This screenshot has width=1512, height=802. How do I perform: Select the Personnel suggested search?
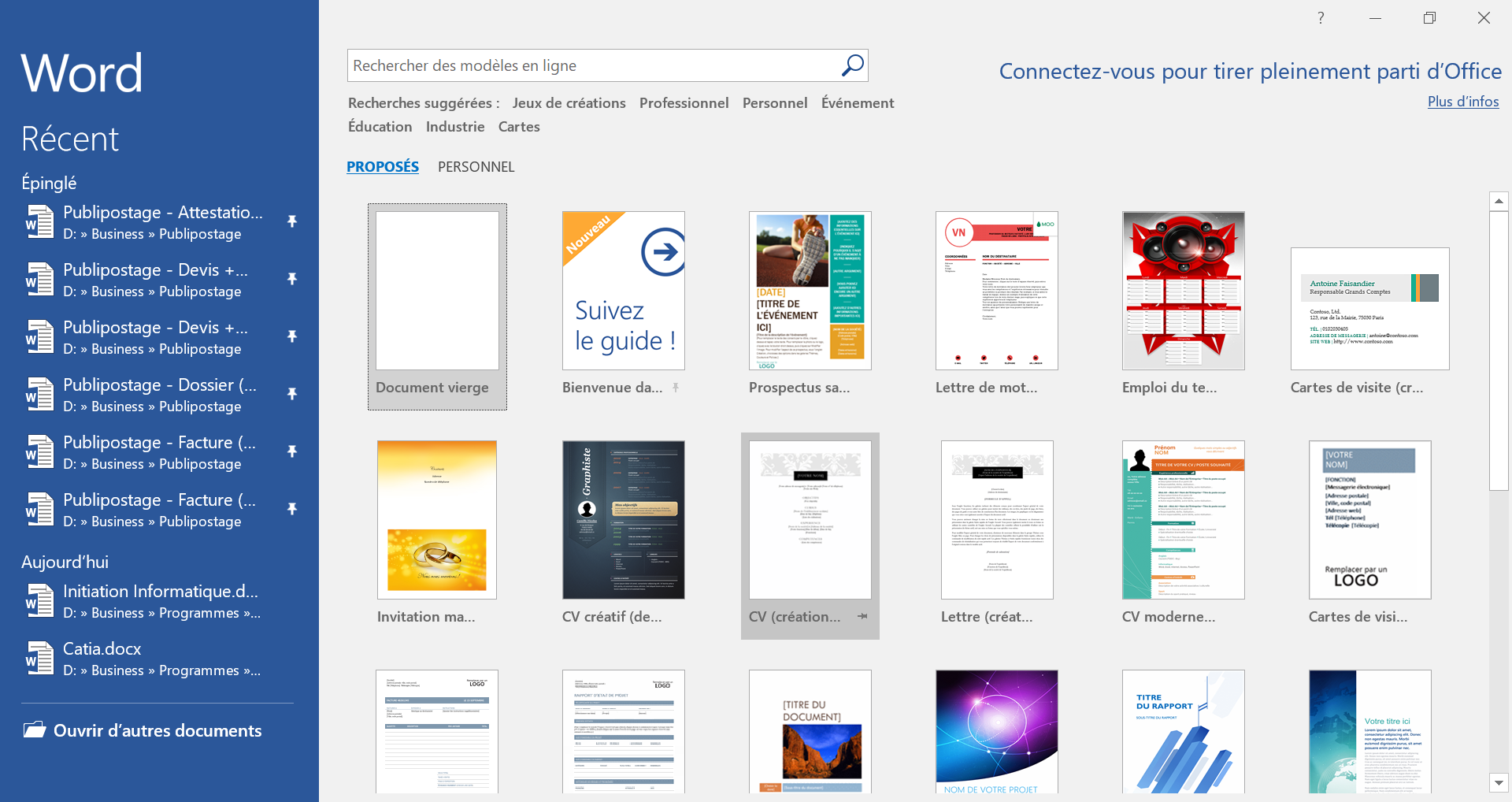775,103
